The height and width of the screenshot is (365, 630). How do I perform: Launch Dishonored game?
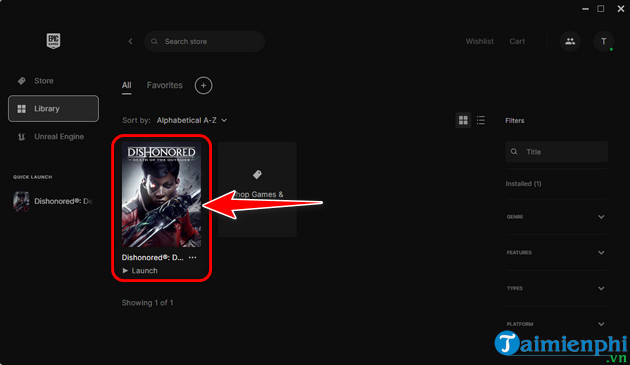click(x=140, y=271)
